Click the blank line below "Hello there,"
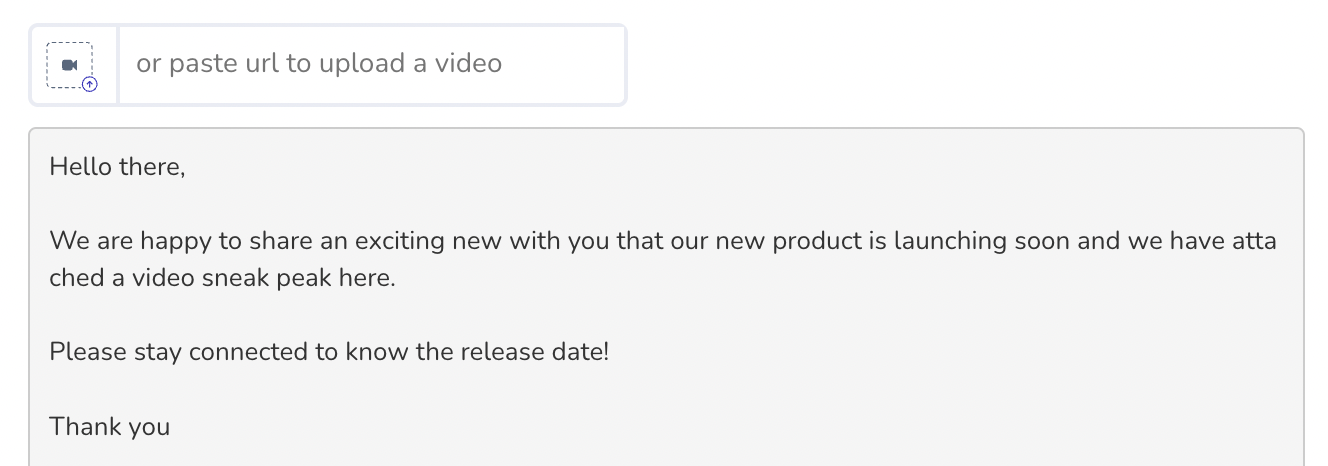 tap(666, 204)
